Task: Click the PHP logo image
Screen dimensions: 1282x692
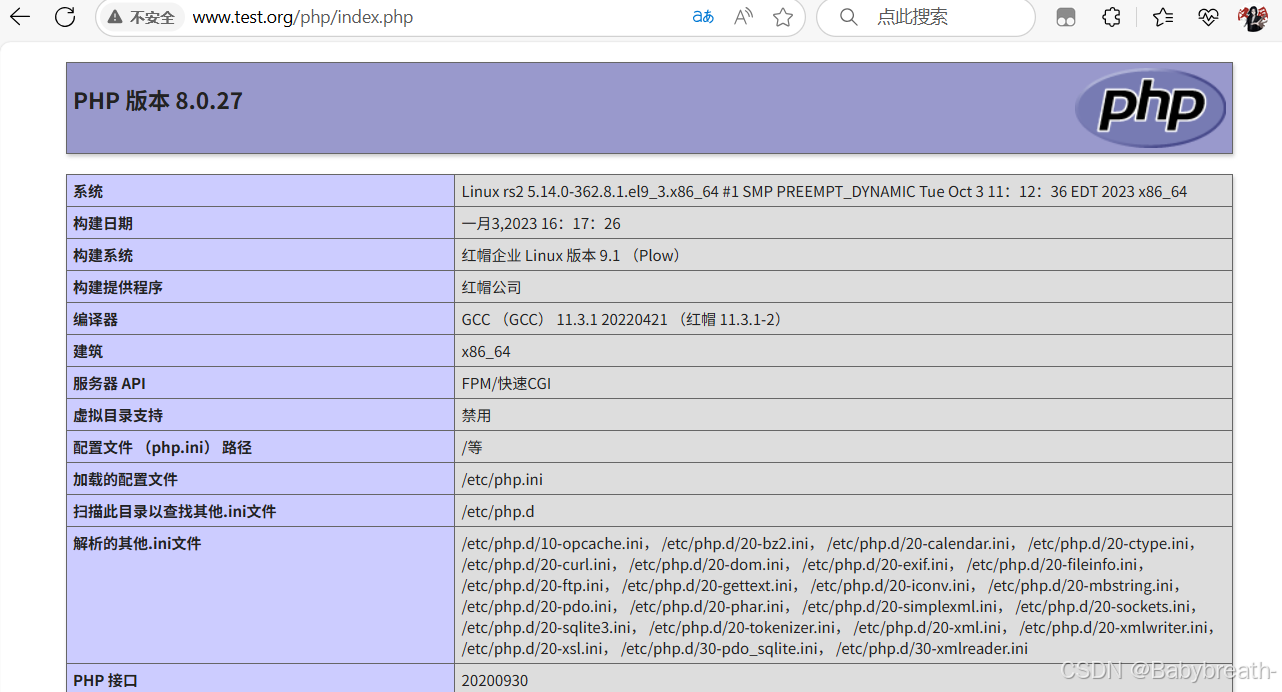Action: point(1150,108)
